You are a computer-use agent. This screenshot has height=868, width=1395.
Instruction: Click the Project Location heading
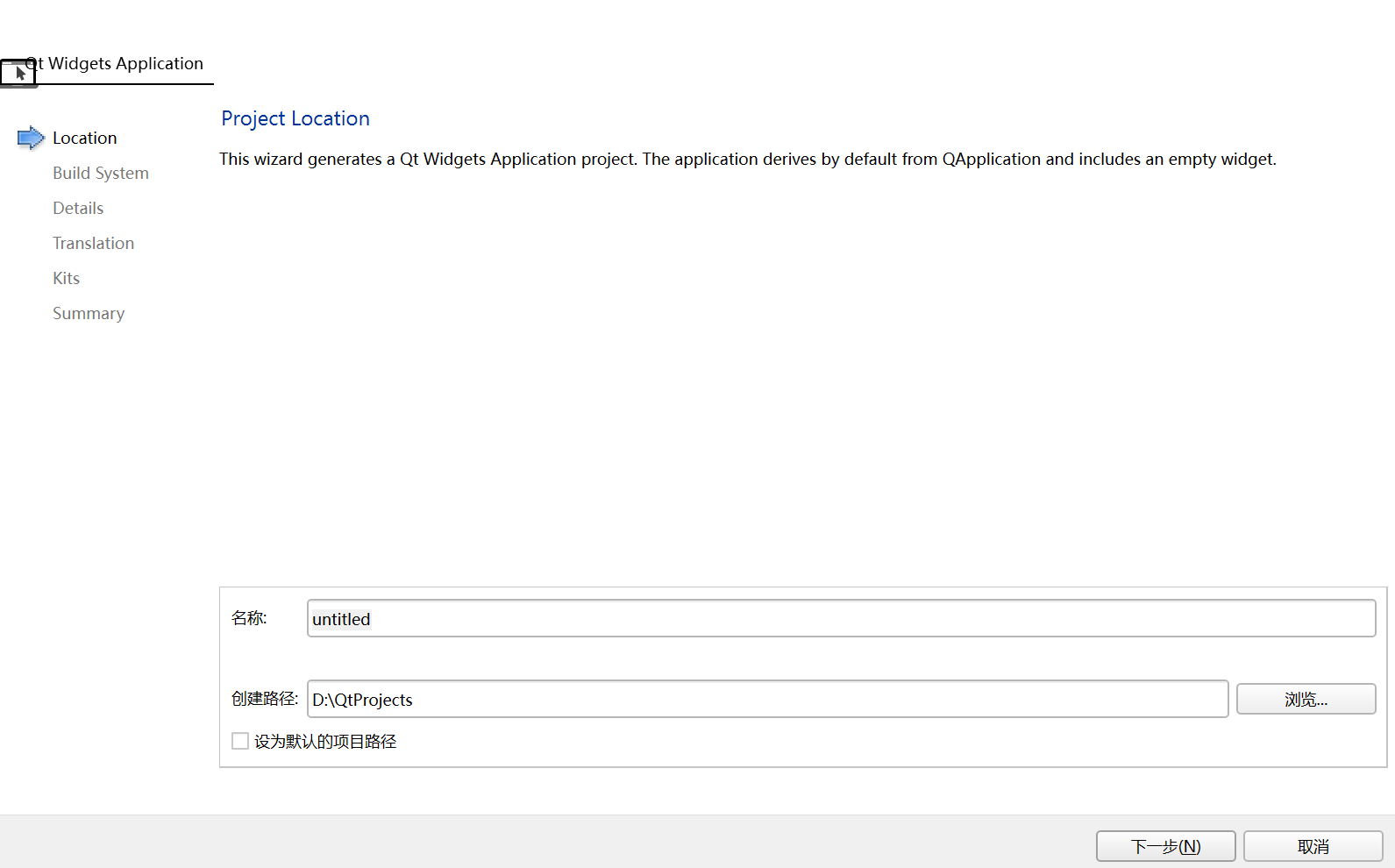coord(295,118)
